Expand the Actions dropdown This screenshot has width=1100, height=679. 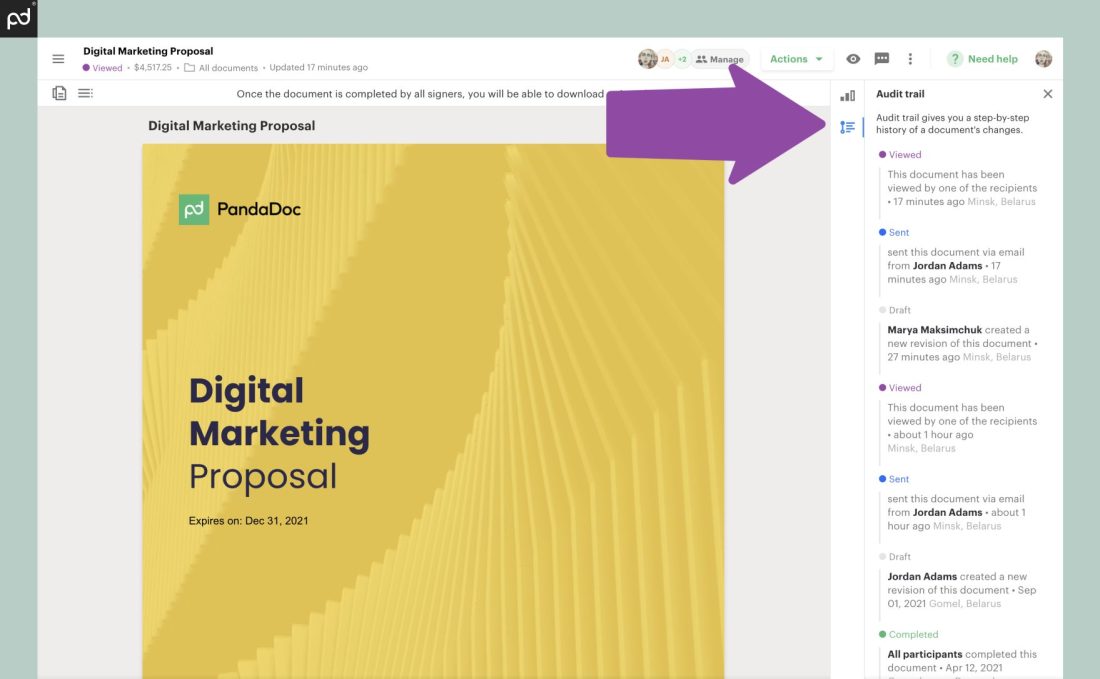click(796, 59)
